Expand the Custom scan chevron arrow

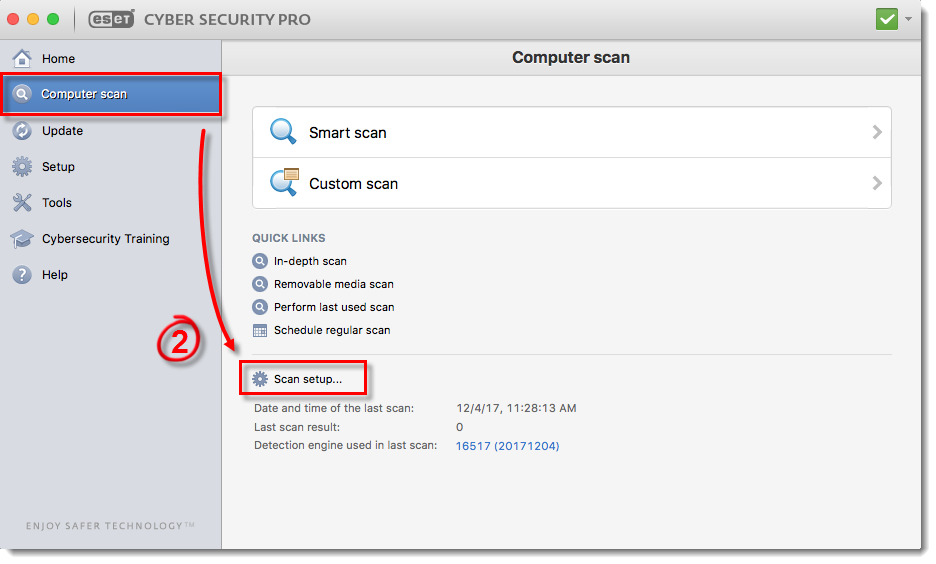point(877,183)
